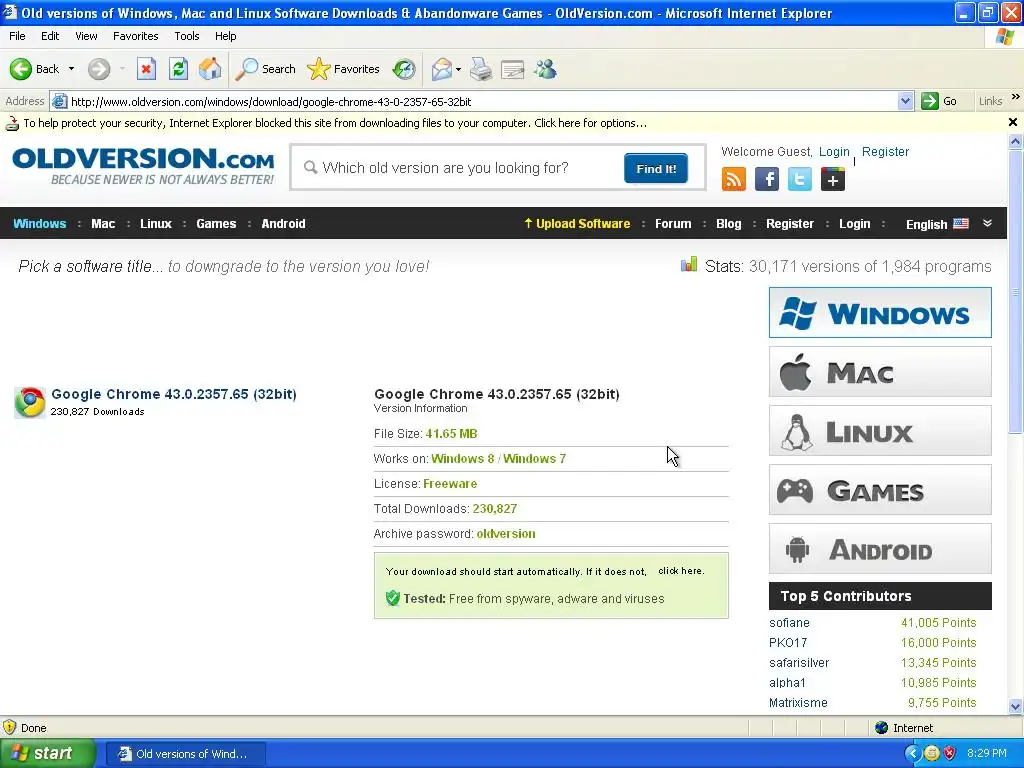Expand the Mail dropdown arrow
The height and width of the screenshot is (768, 1024).
[x=458, y=69]
